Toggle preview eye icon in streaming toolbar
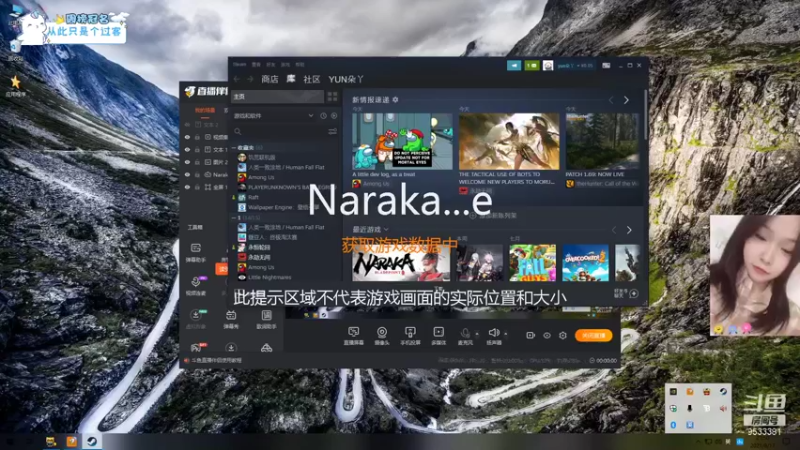Image resolution: width=800 pixels, height=450 pixels. (546, 335)
